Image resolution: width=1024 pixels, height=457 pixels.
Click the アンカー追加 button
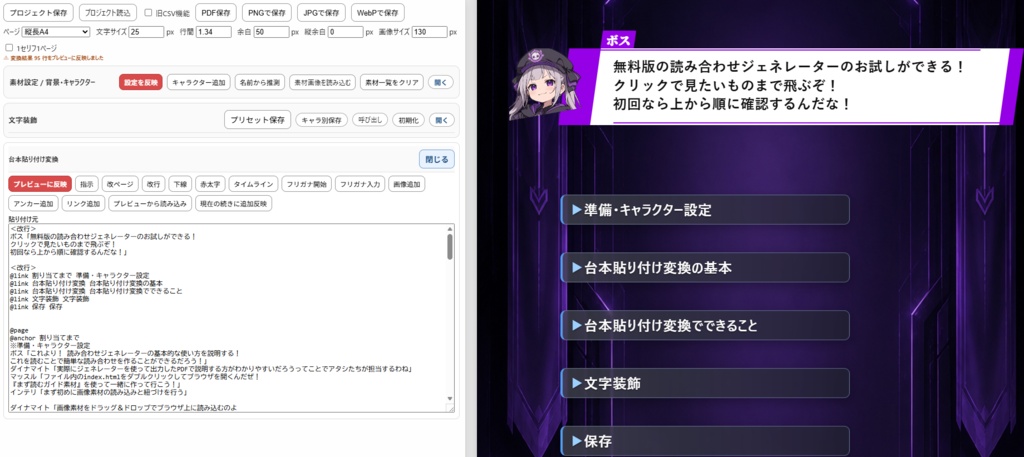[33, 204]
